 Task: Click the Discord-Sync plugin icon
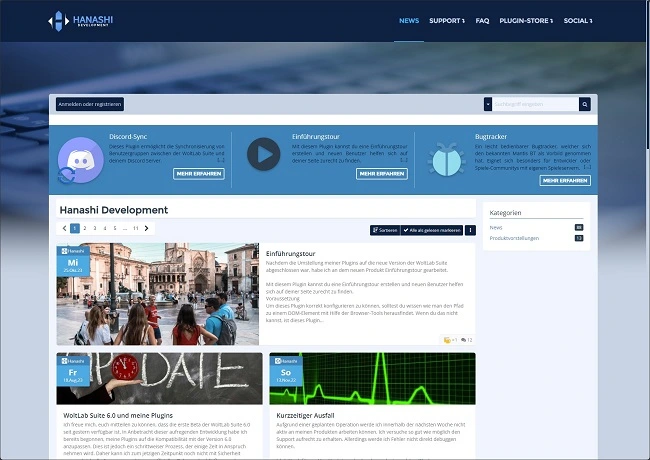click(78, 159)
